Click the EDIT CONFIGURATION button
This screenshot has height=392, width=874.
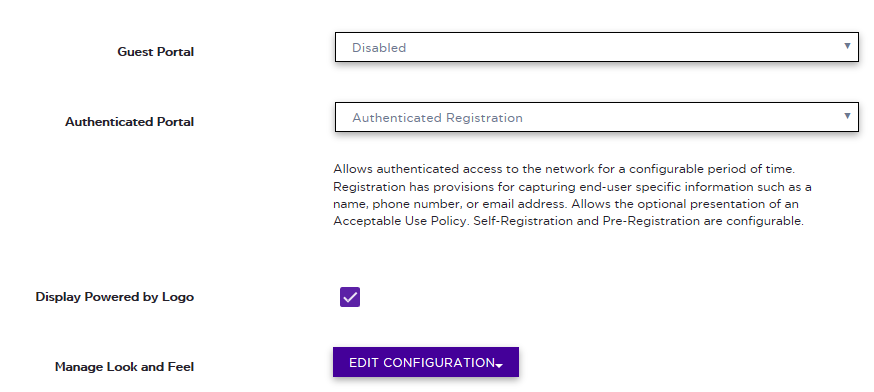426,362
